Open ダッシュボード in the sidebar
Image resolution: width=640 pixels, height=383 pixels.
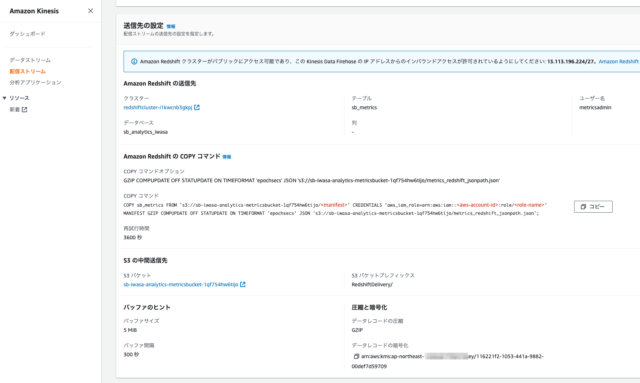click(27, 34)
